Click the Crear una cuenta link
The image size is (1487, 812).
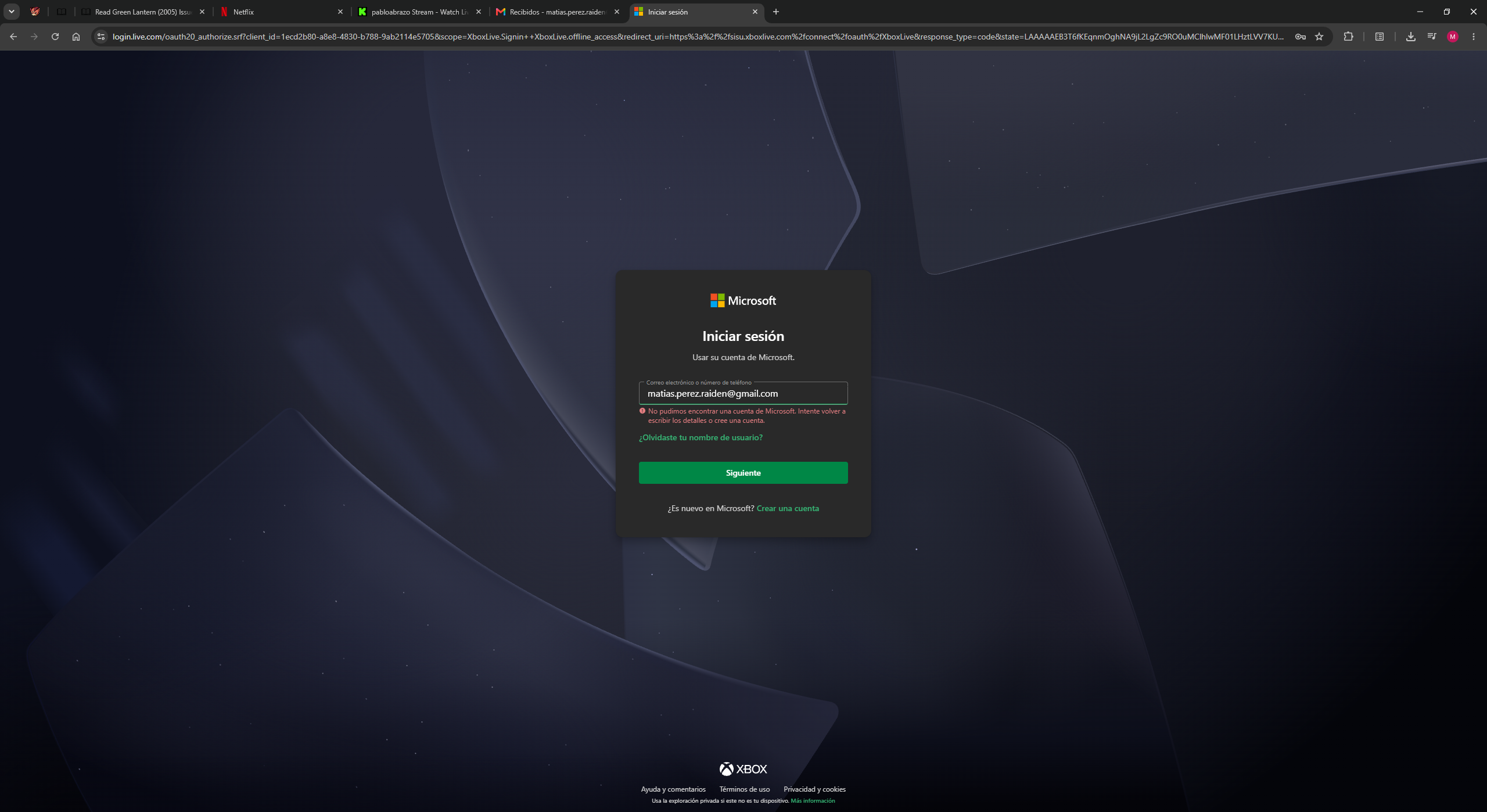coord(788,508)
